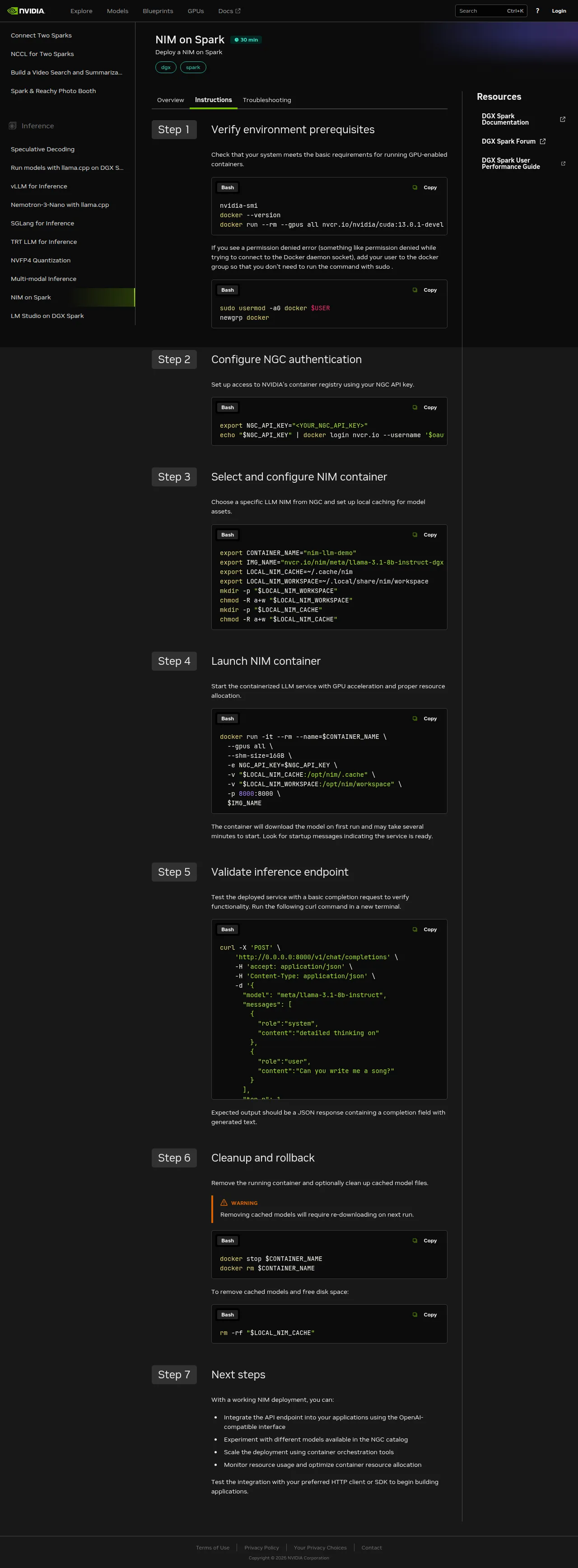The height and width of the screenshot is (1568, 578).
Task: Open LM Studio on DGX Spark
Action: coord(47,316)
